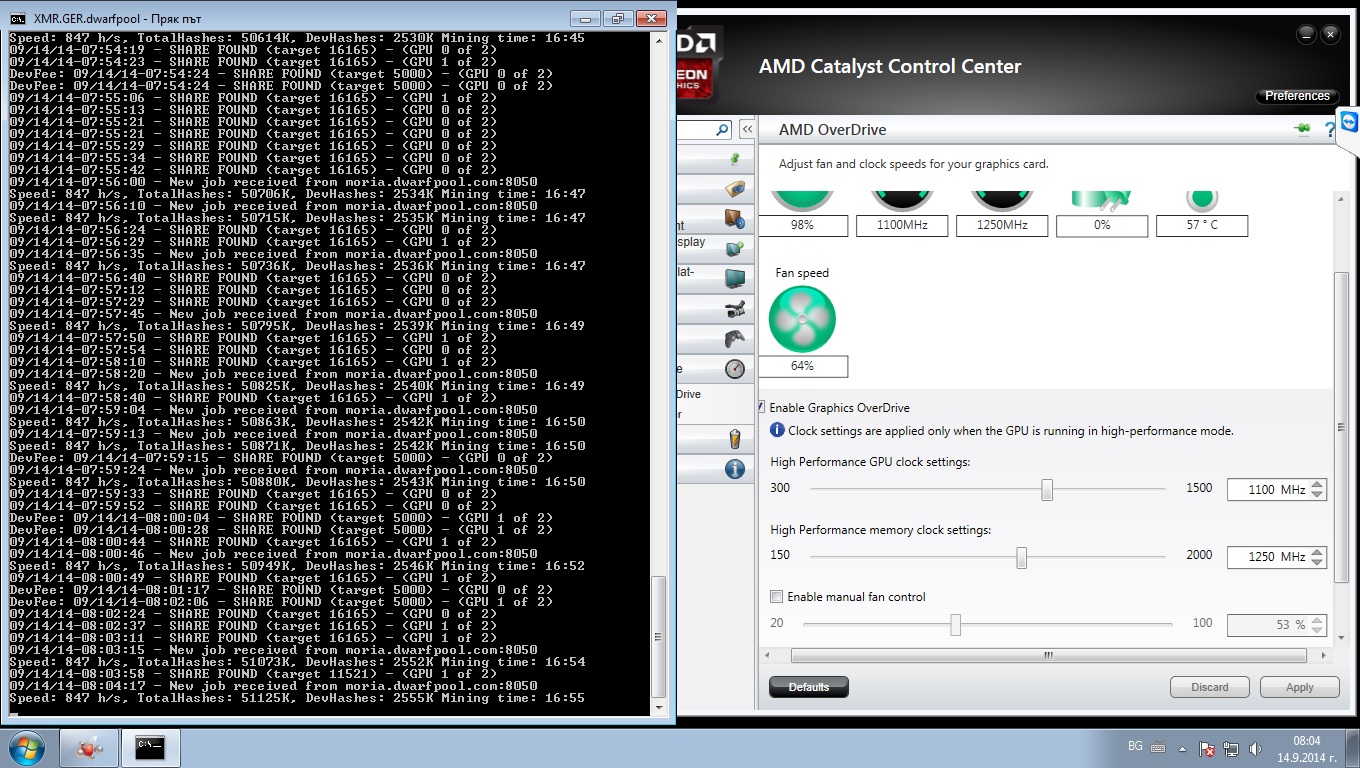Open the Presets section with folder icon

click(x=735, y=188)
